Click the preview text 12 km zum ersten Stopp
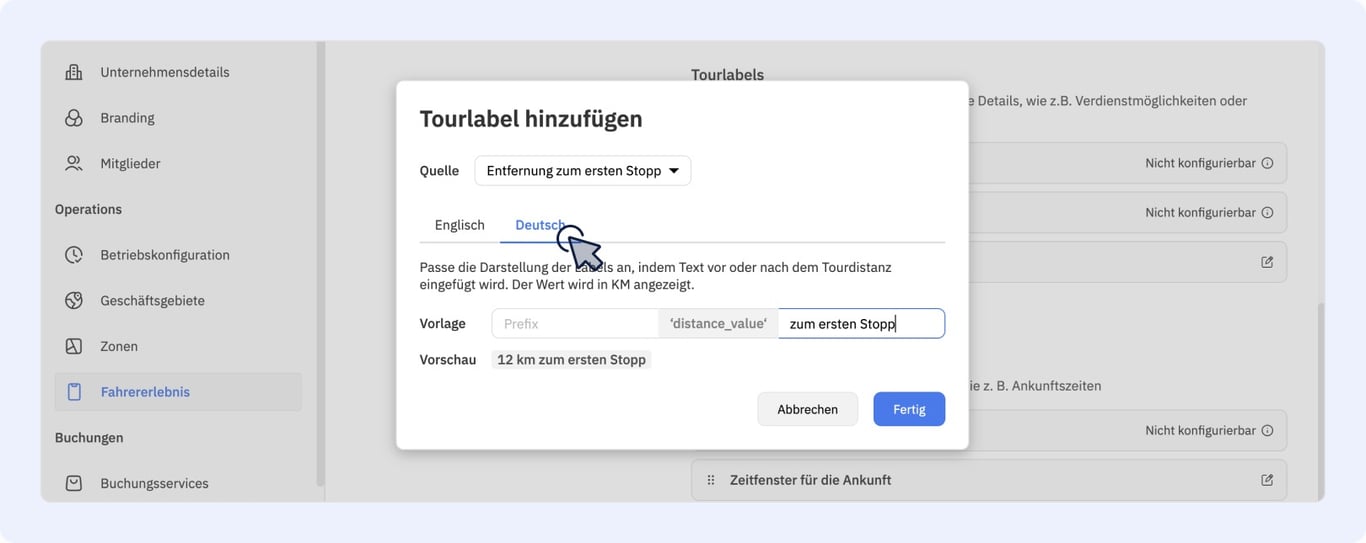1366x543 pixels. point(571,359)
